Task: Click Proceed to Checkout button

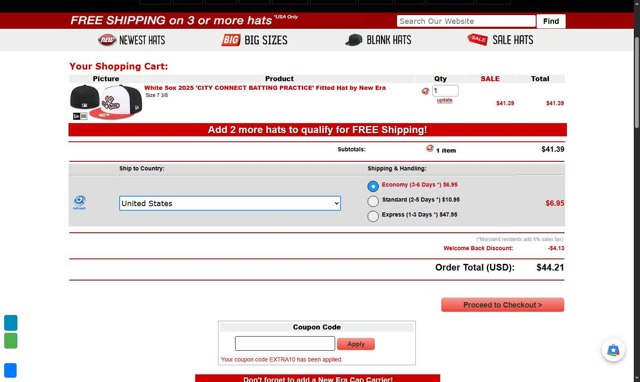Action: (502, 305)
